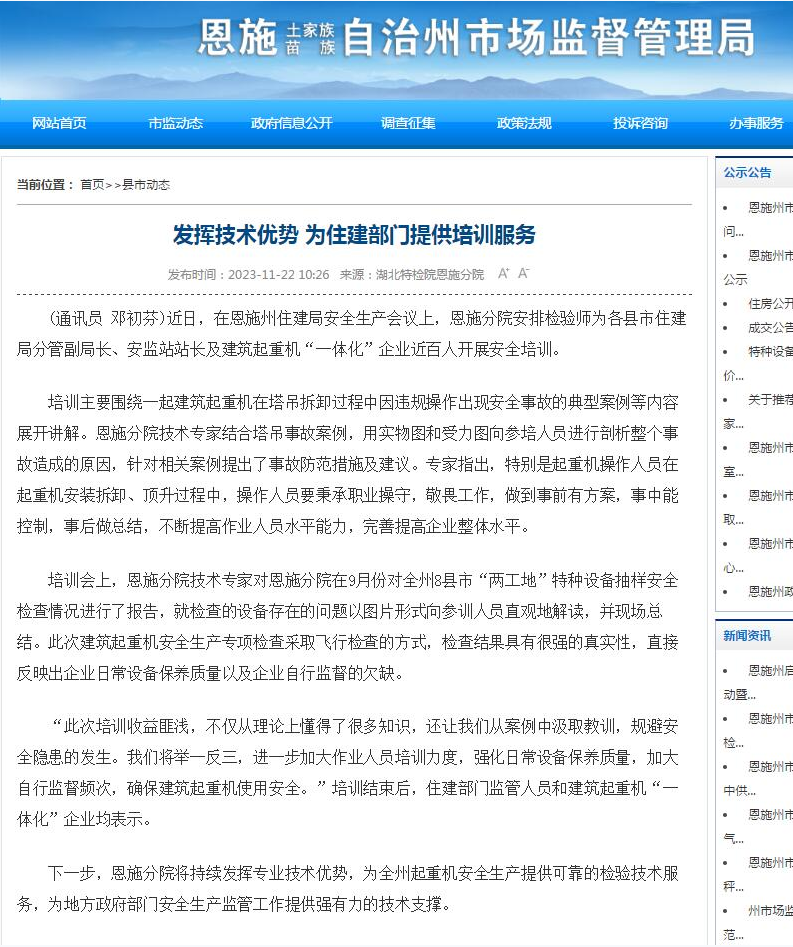Click the 投诉咨询 navigation item
Viewport: 793px width, 947px height.
click(640, 123)
